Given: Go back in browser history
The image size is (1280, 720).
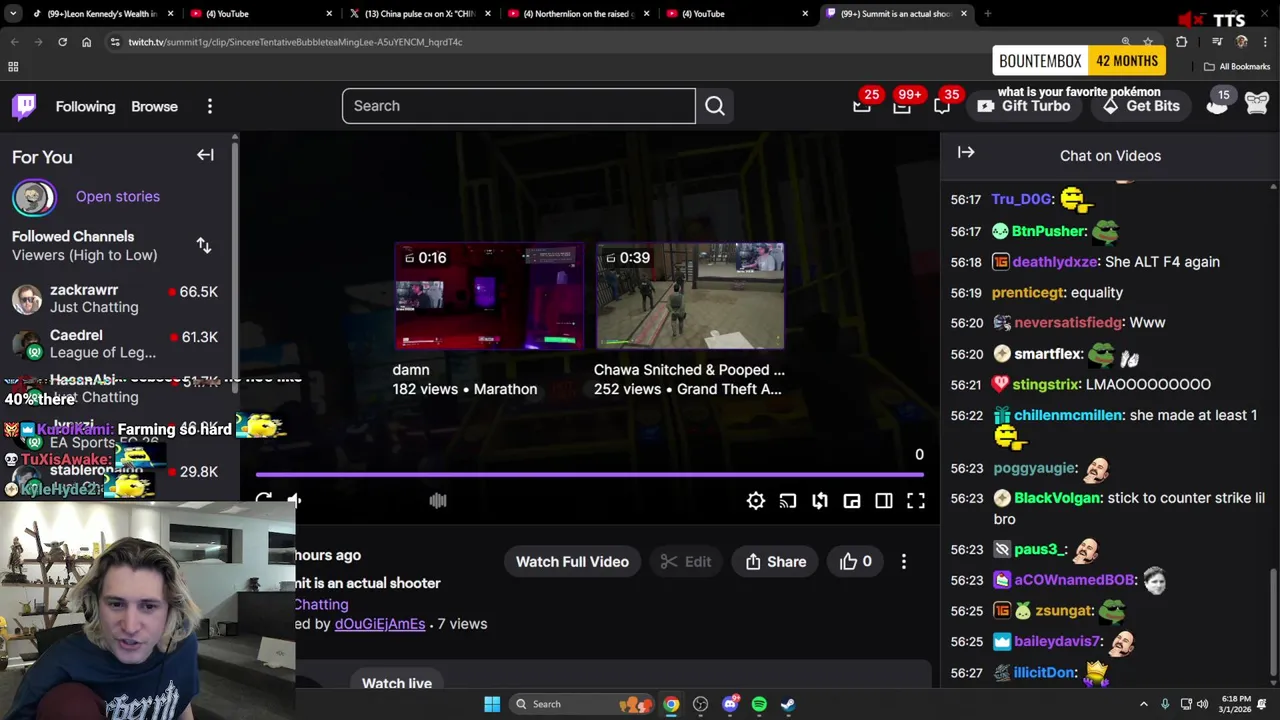Looking at the screenshot, I should click(x=14, y=42).
